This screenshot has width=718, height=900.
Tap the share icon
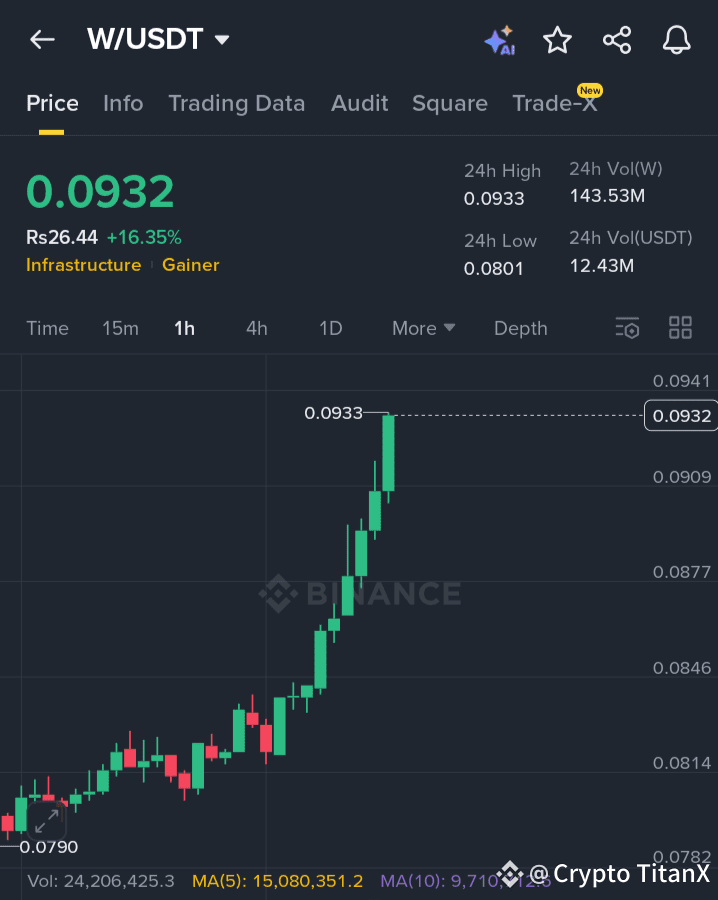617,40
